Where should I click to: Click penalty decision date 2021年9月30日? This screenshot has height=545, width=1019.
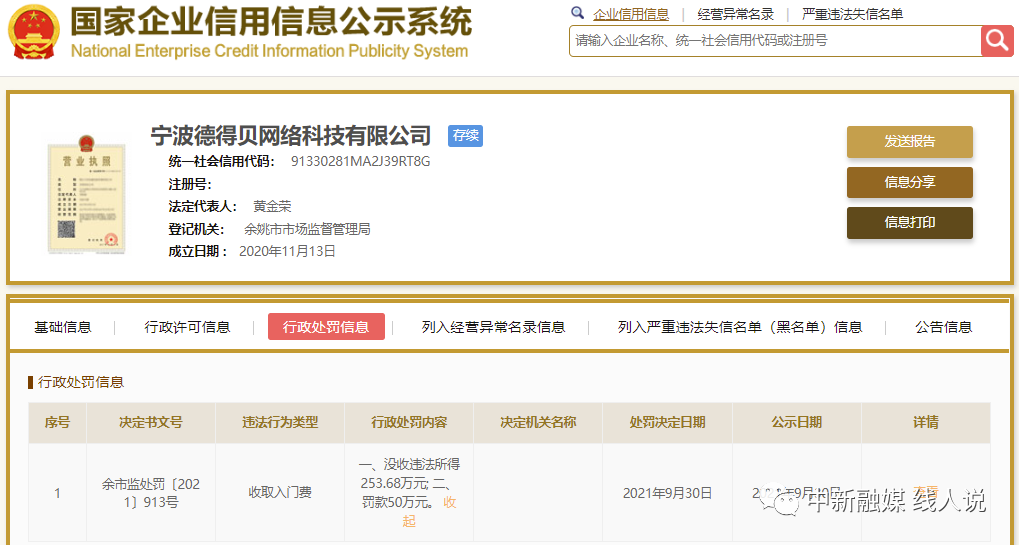point(667,493)
